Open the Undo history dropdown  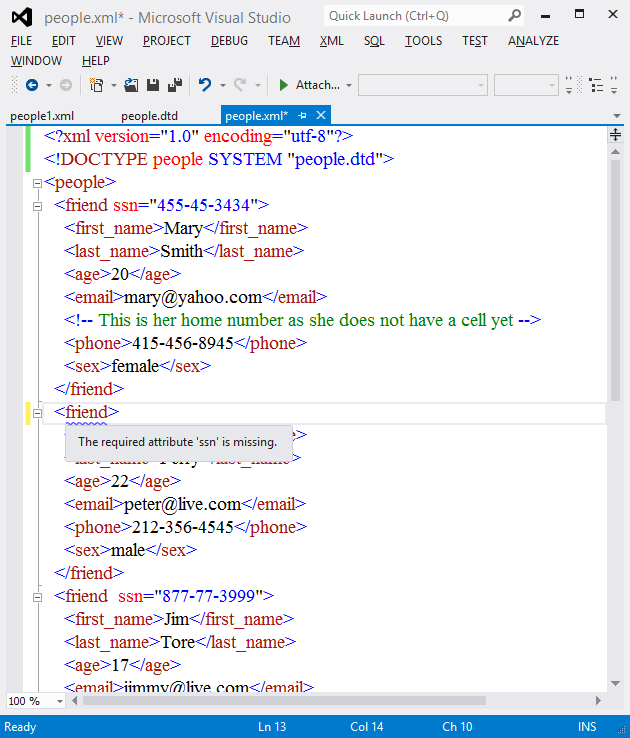click(x=223, y=86)
